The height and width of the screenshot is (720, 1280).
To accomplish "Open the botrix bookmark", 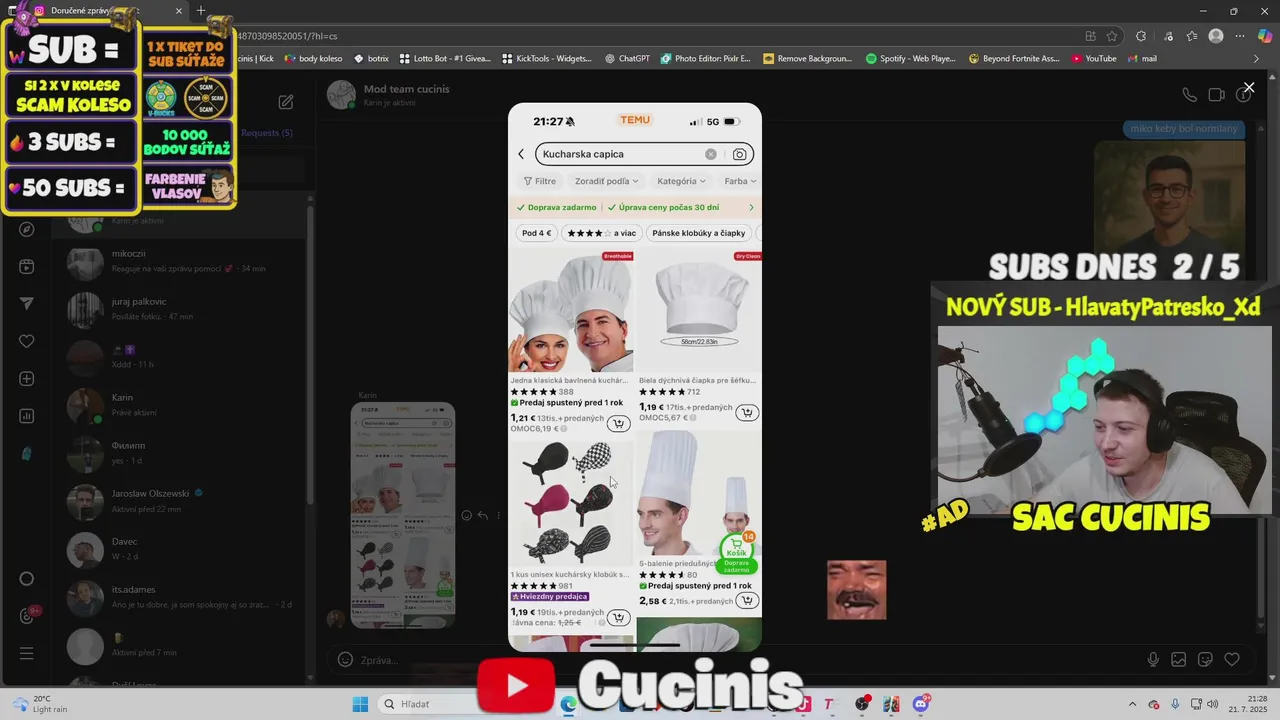I will pyautogui.click(x=371, y=58).
